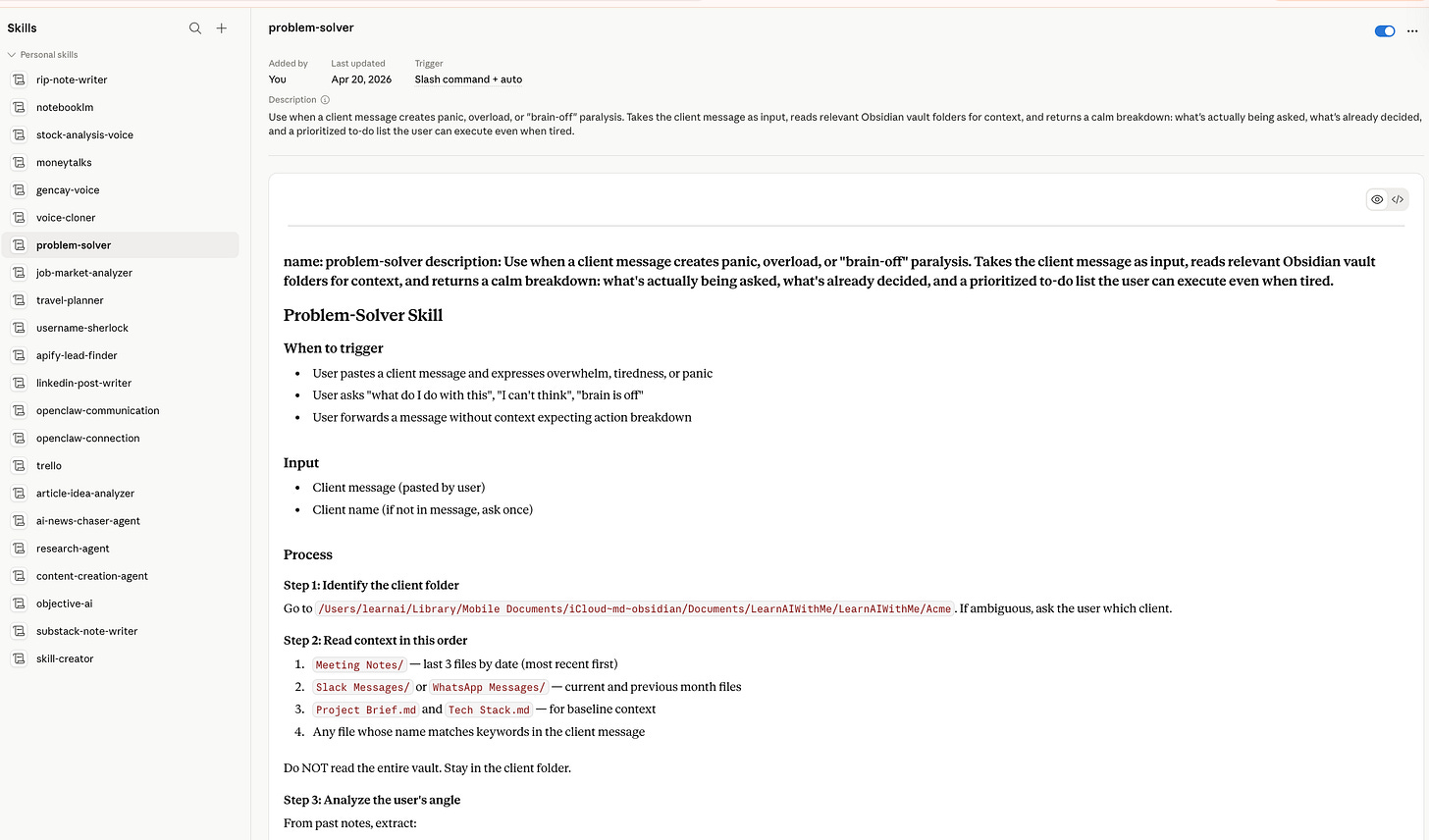Click the Description info icon
Image resolution: width=1429 pixels, height=840 pixels.
(x=325, y=100)
